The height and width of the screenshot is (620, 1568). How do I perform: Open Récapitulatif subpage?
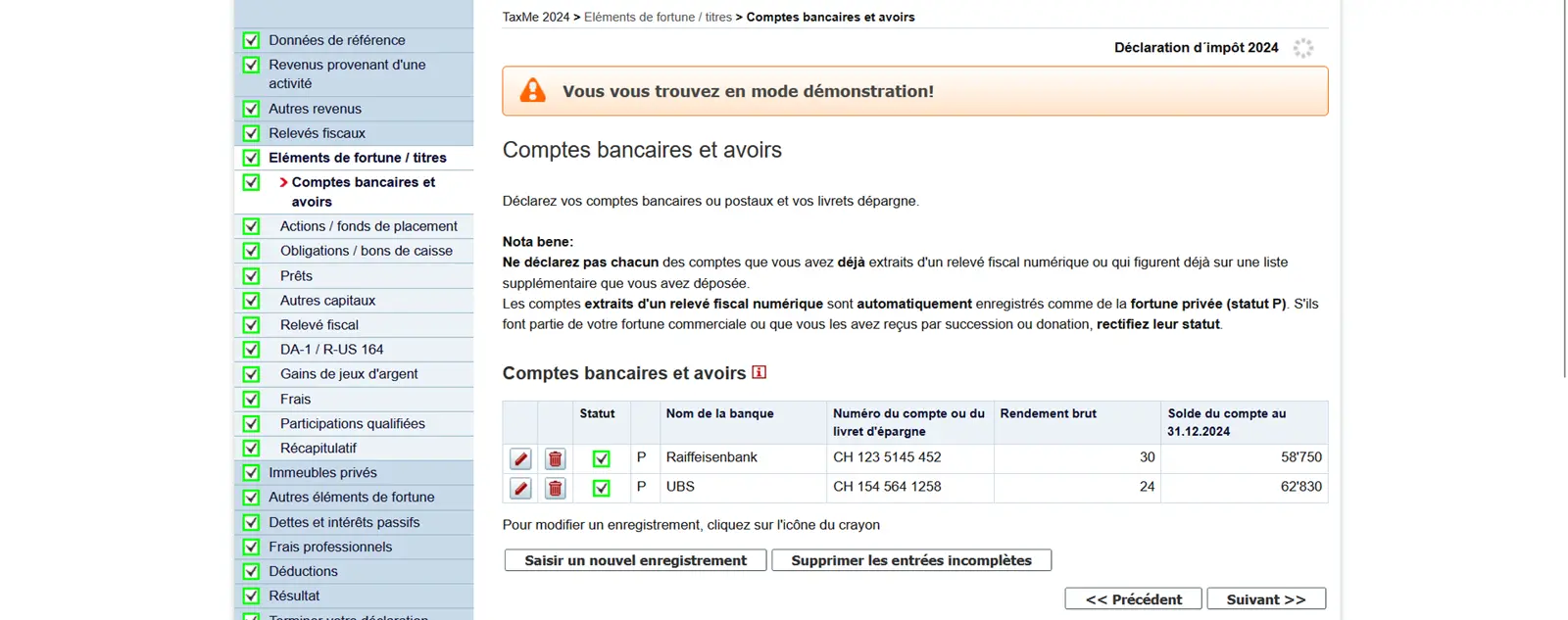click(x=318, y=448)
